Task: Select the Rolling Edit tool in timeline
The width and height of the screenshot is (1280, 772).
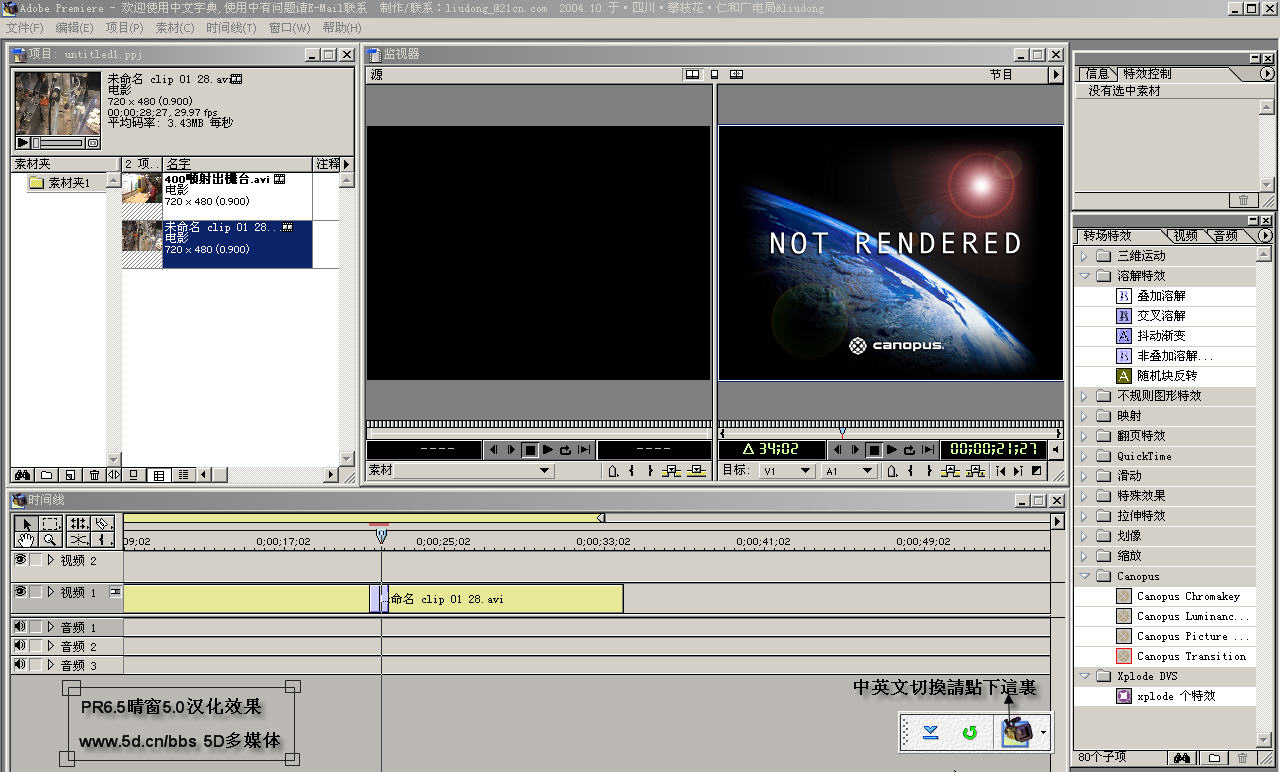Action: [78, 523]
